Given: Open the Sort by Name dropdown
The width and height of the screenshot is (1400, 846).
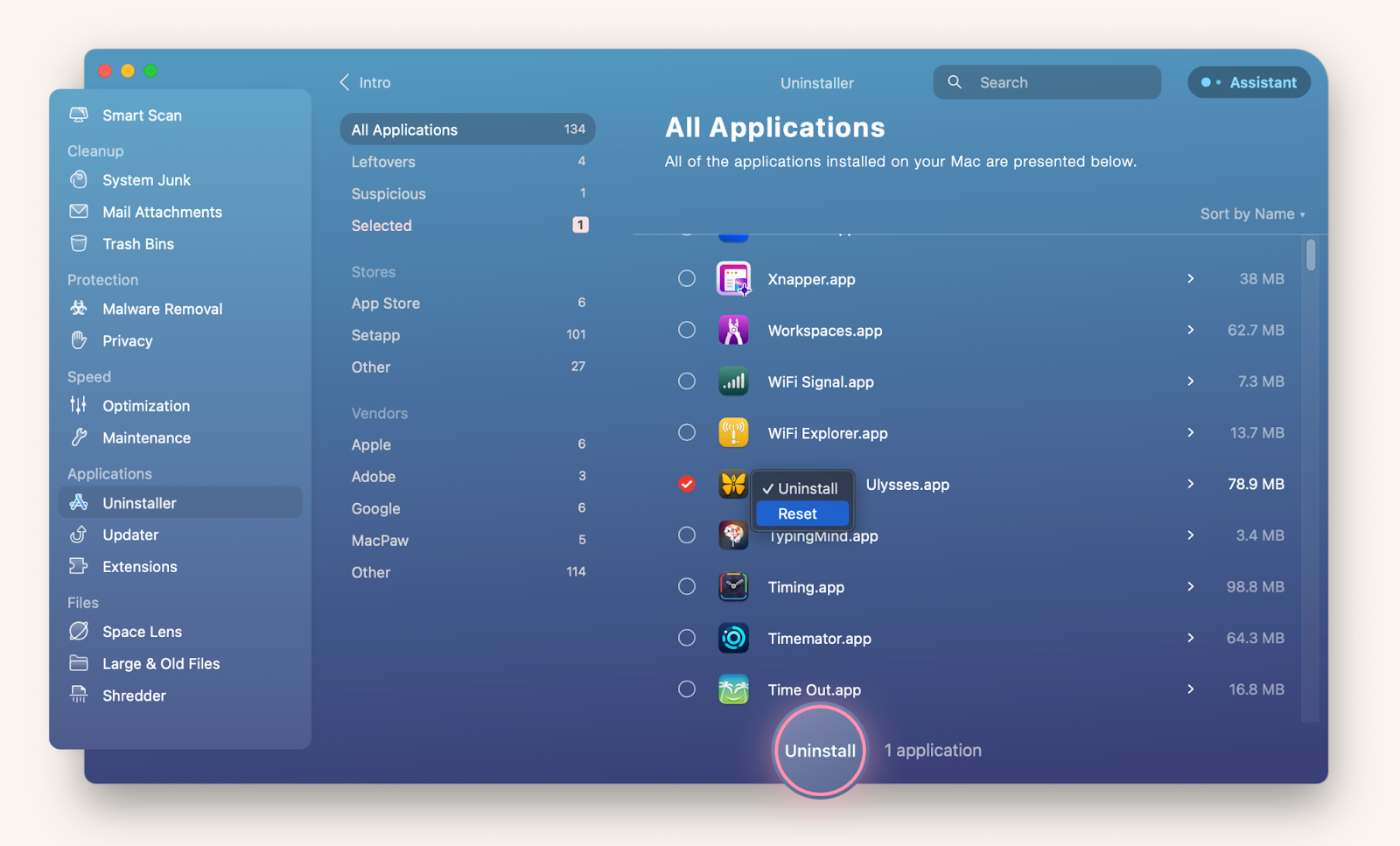Looking at the screenshot, I should tap(1252, 213).
